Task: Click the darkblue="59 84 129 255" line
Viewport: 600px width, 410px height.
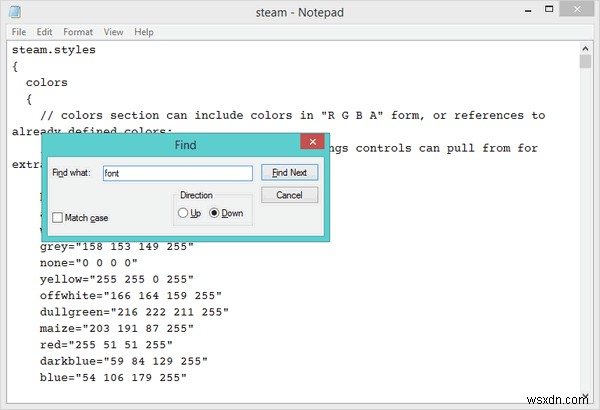Action: pos(124,361)
